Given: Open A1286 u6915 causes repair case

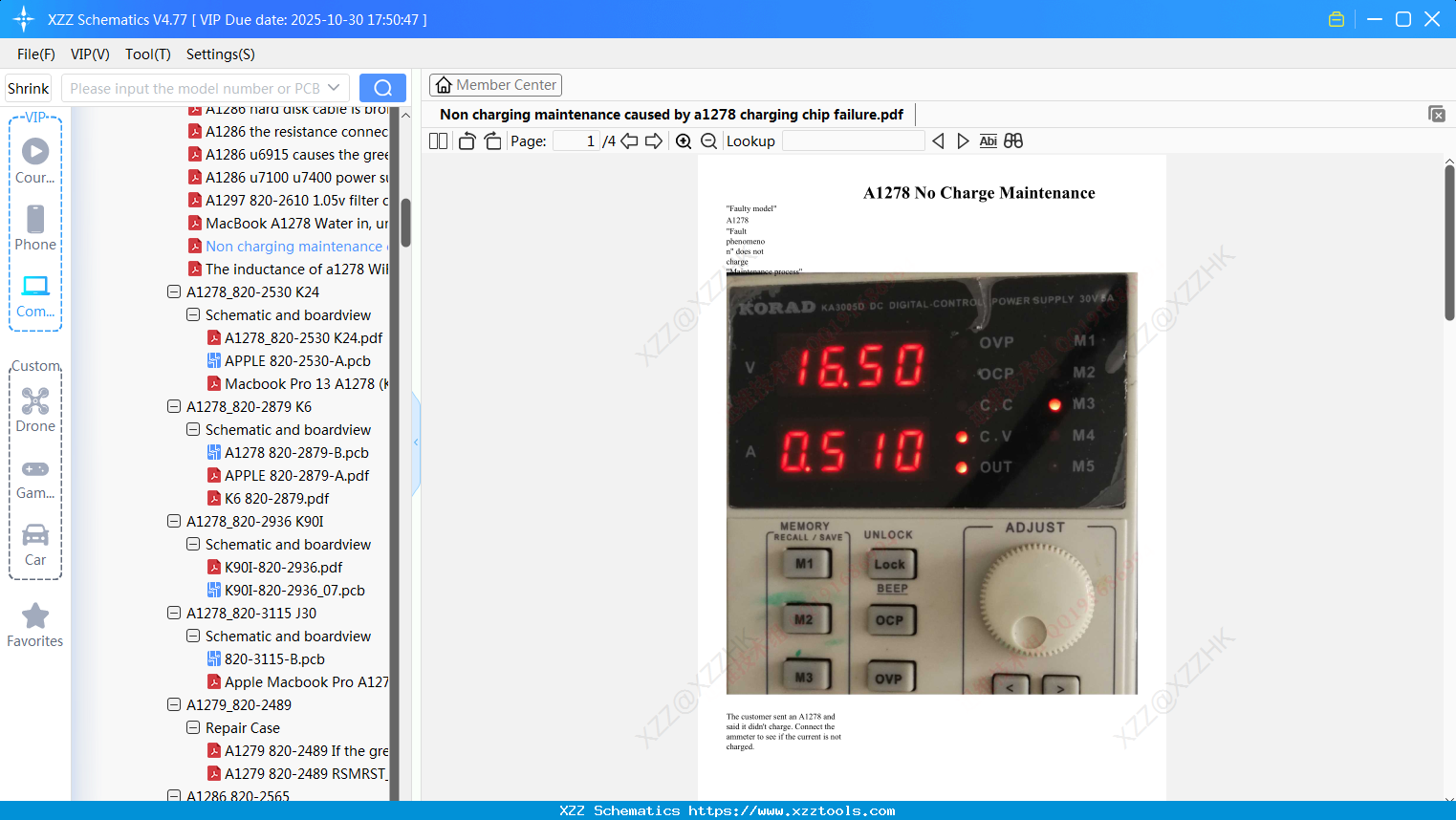Looking at the screenshot, I should [x=296, y=154].
